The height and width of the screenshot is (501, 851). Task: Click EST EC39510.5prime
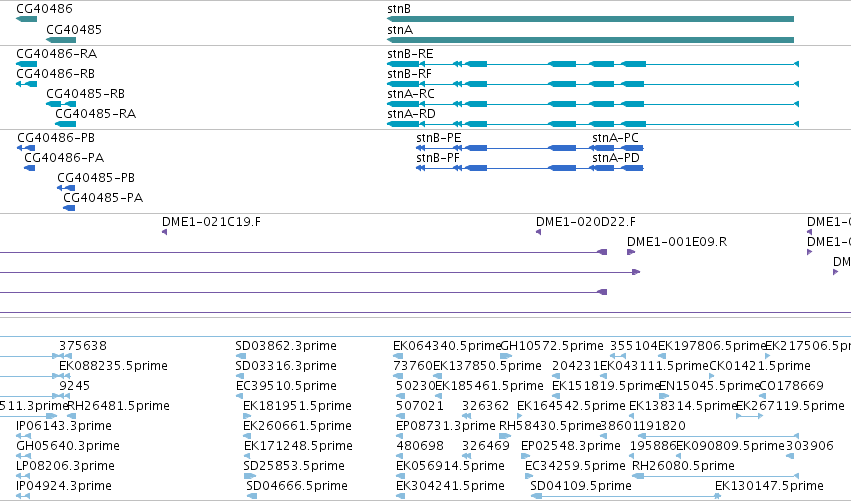286,385
